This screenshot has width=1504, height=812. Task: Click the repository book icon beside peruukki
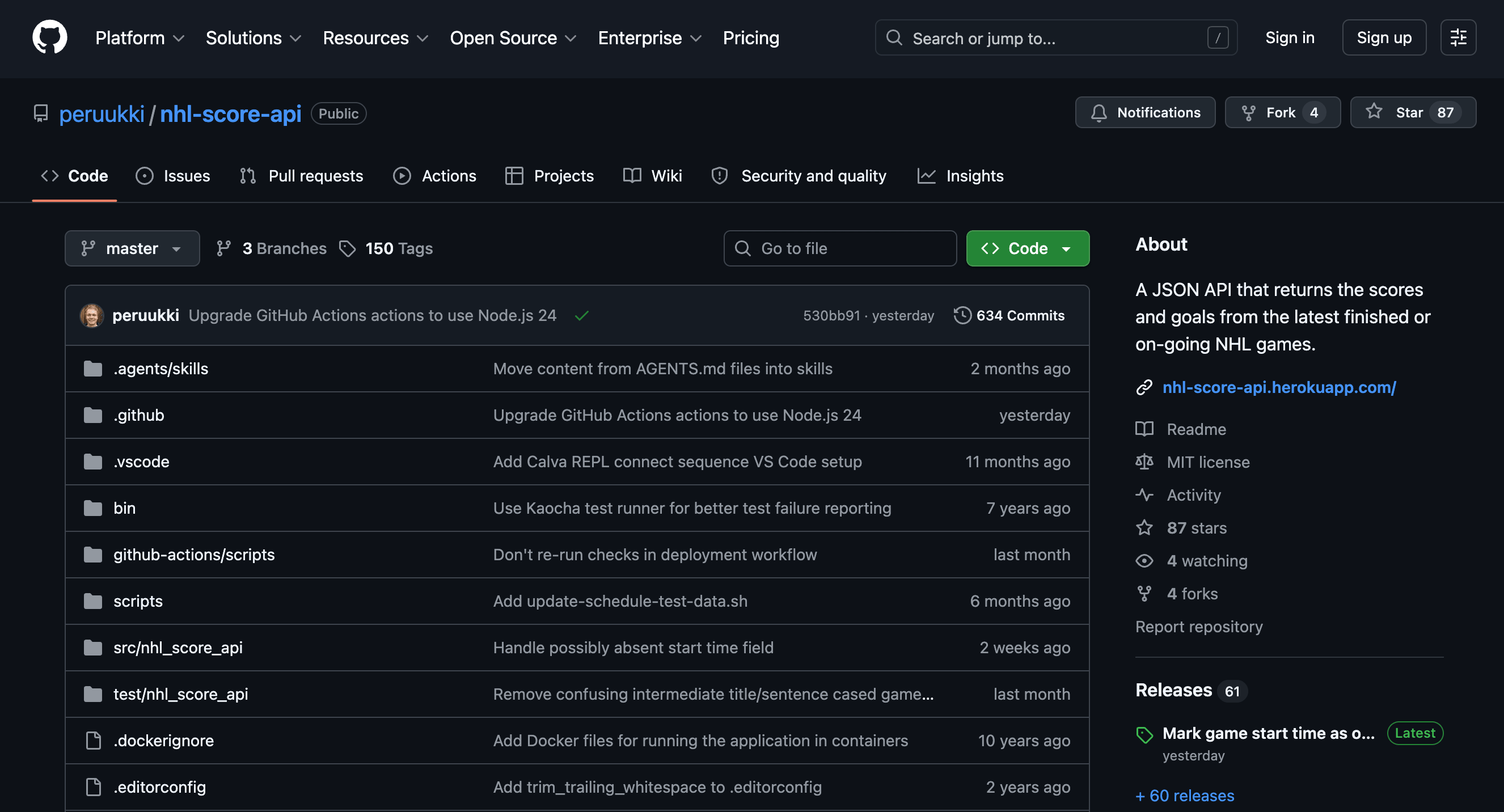[40, 113]
